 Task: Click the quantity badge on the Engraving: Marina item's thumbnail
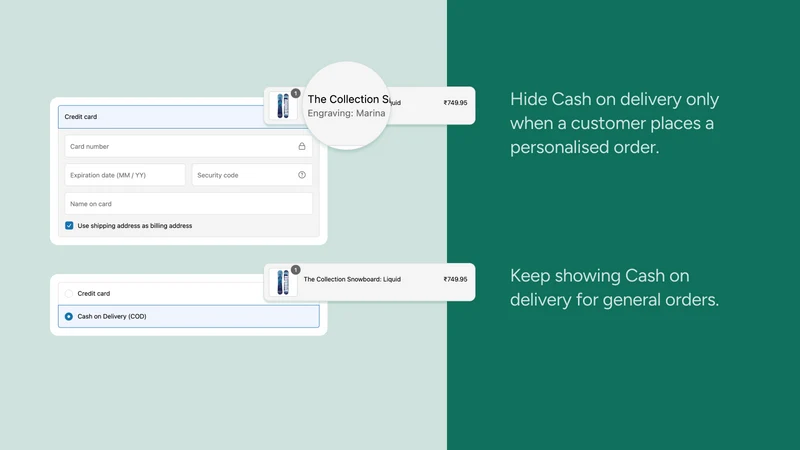(x=295, y=93)
